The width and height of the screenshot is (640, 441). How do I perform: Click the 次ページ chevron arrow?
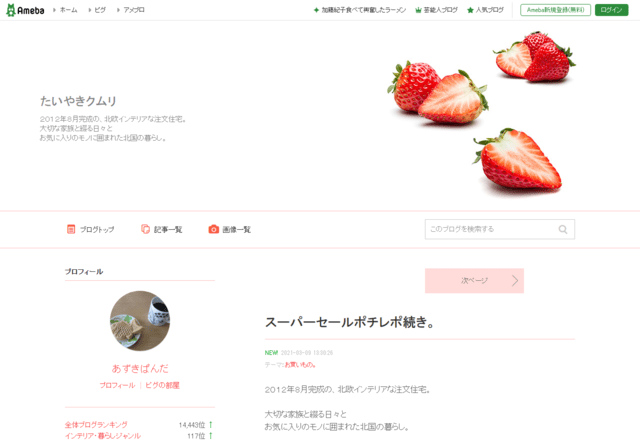point(515,281)
